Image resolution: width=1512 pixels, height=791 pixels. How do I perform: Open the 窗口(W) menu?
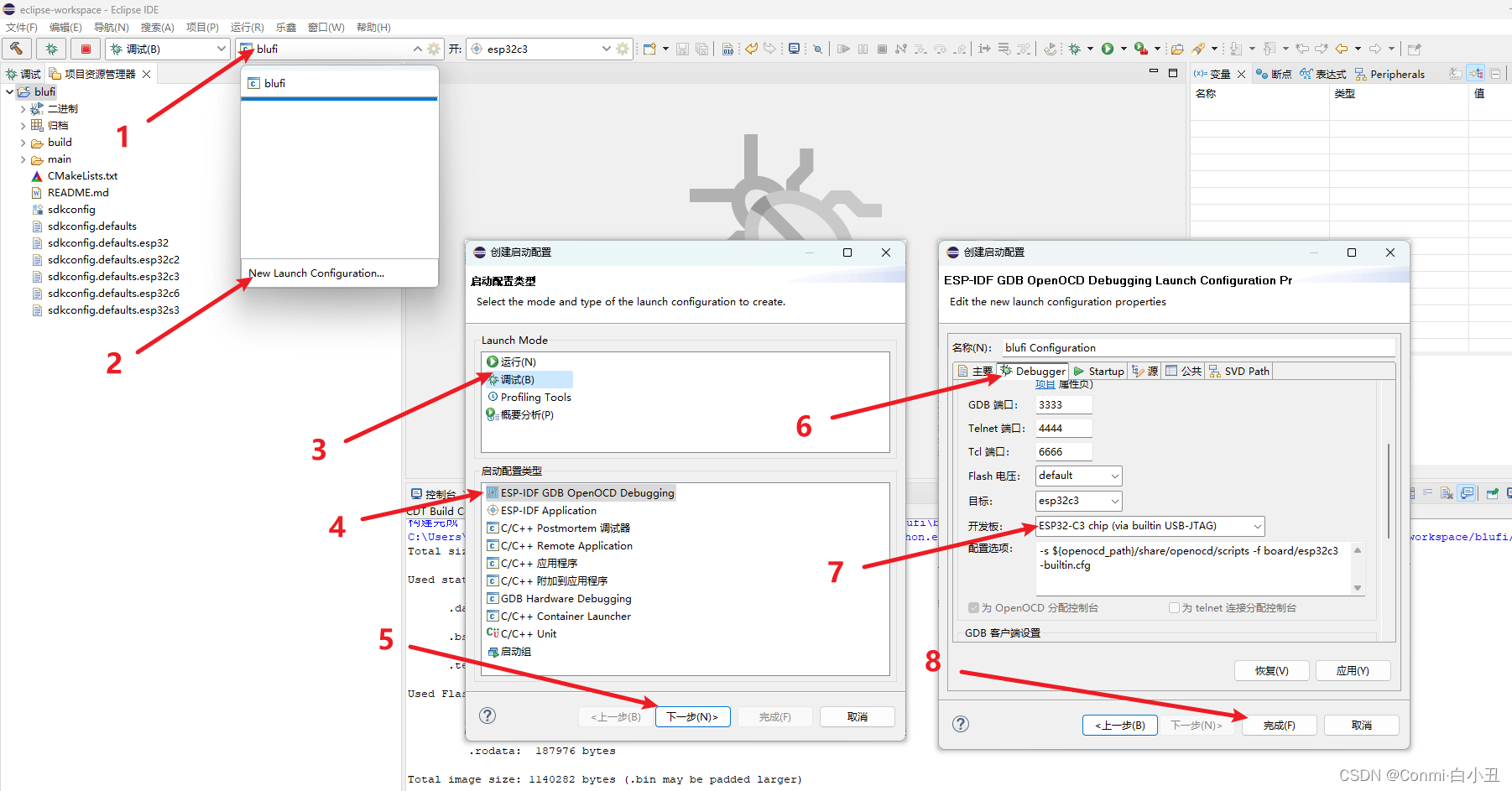click(x=326, y=27)
